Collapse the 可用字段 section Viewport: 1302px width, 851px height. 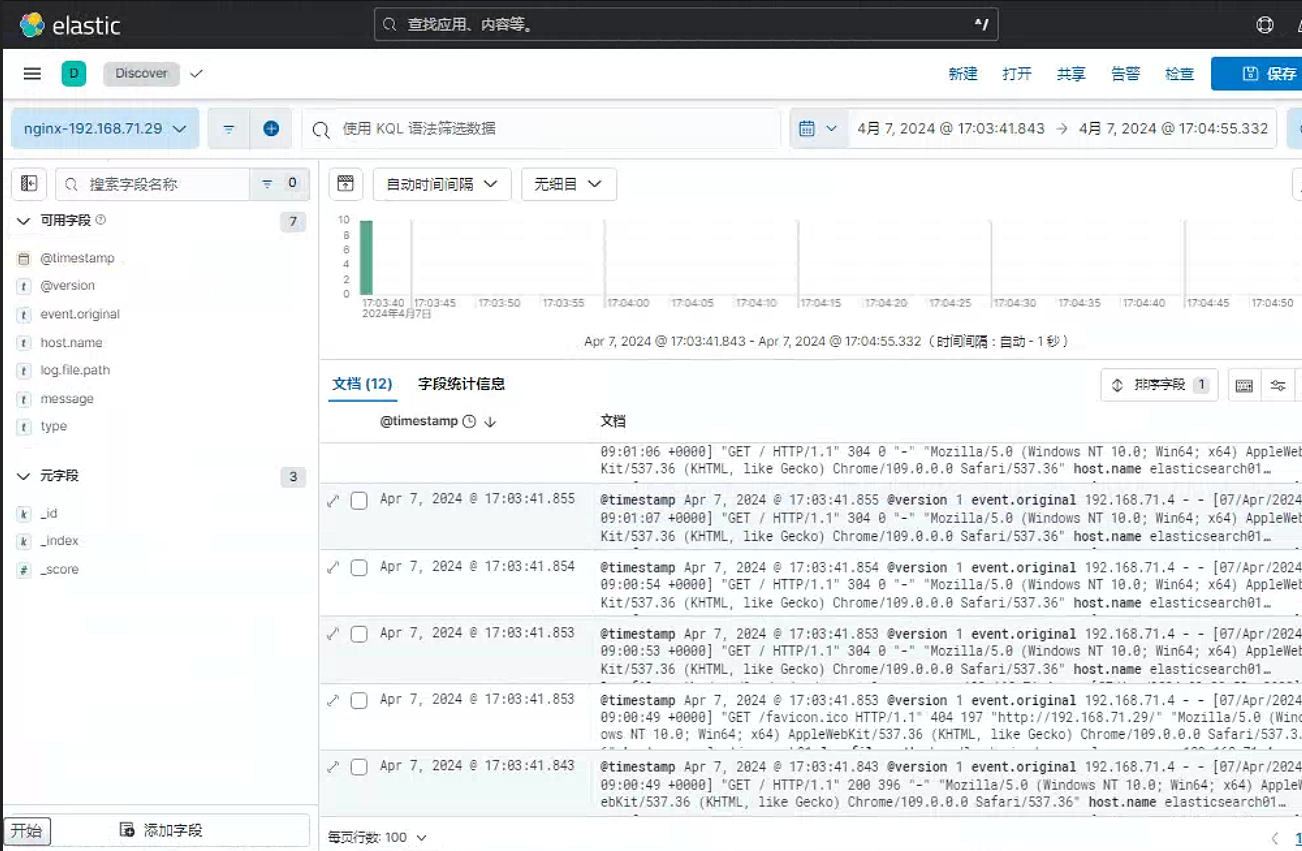23,221
